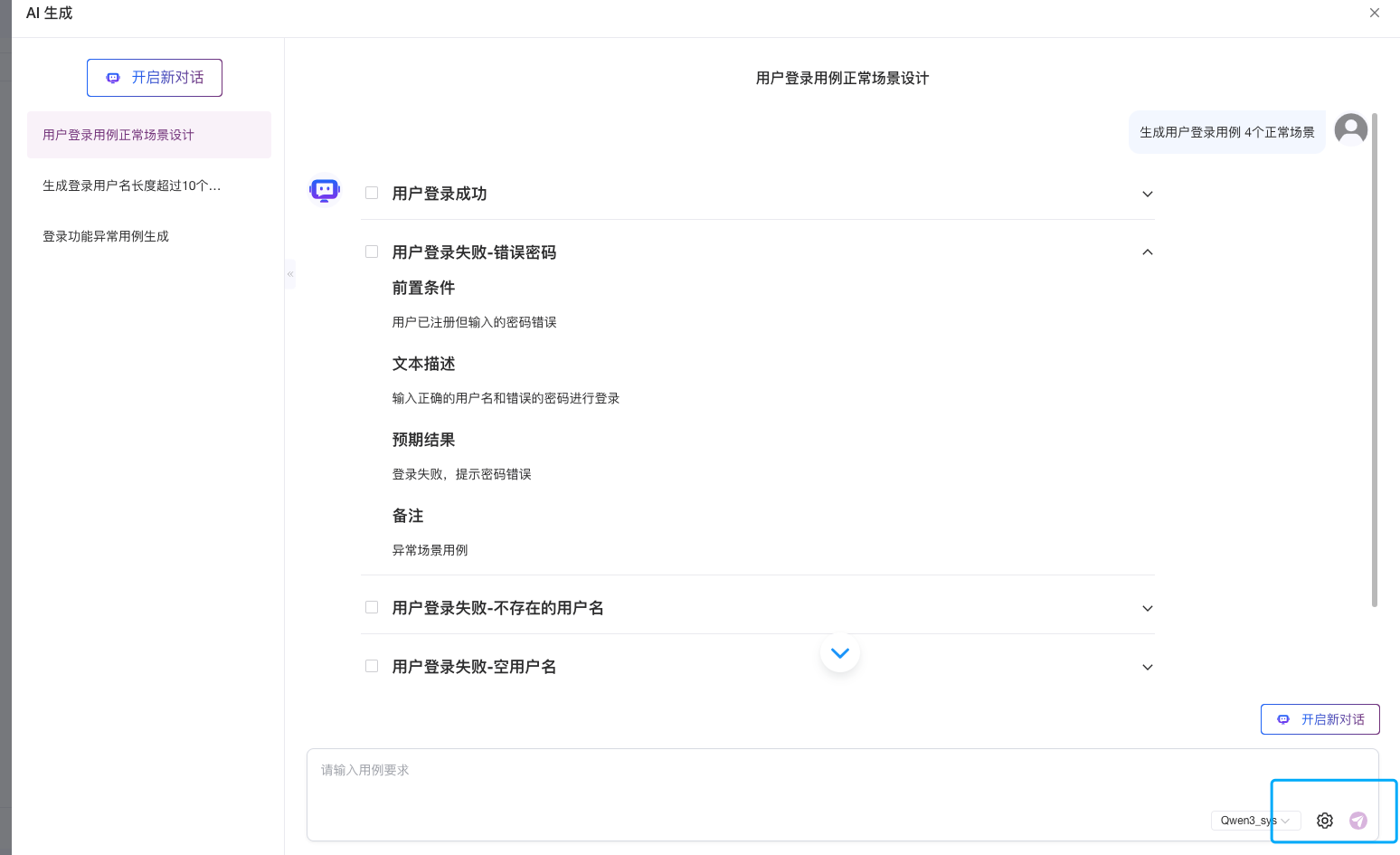Expand the 用户登录失败-空用户名 row

point(1148,667)
